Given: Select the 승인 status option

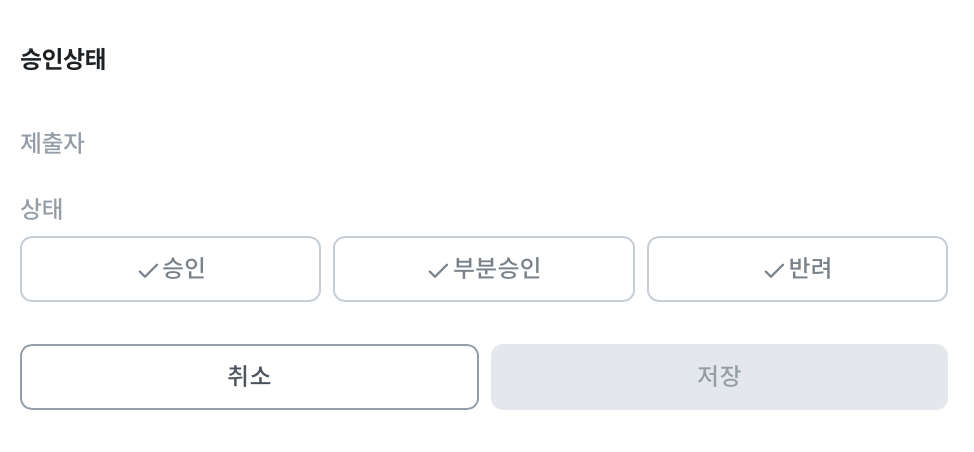Looking at the screenshot, I should pos(170,269).
